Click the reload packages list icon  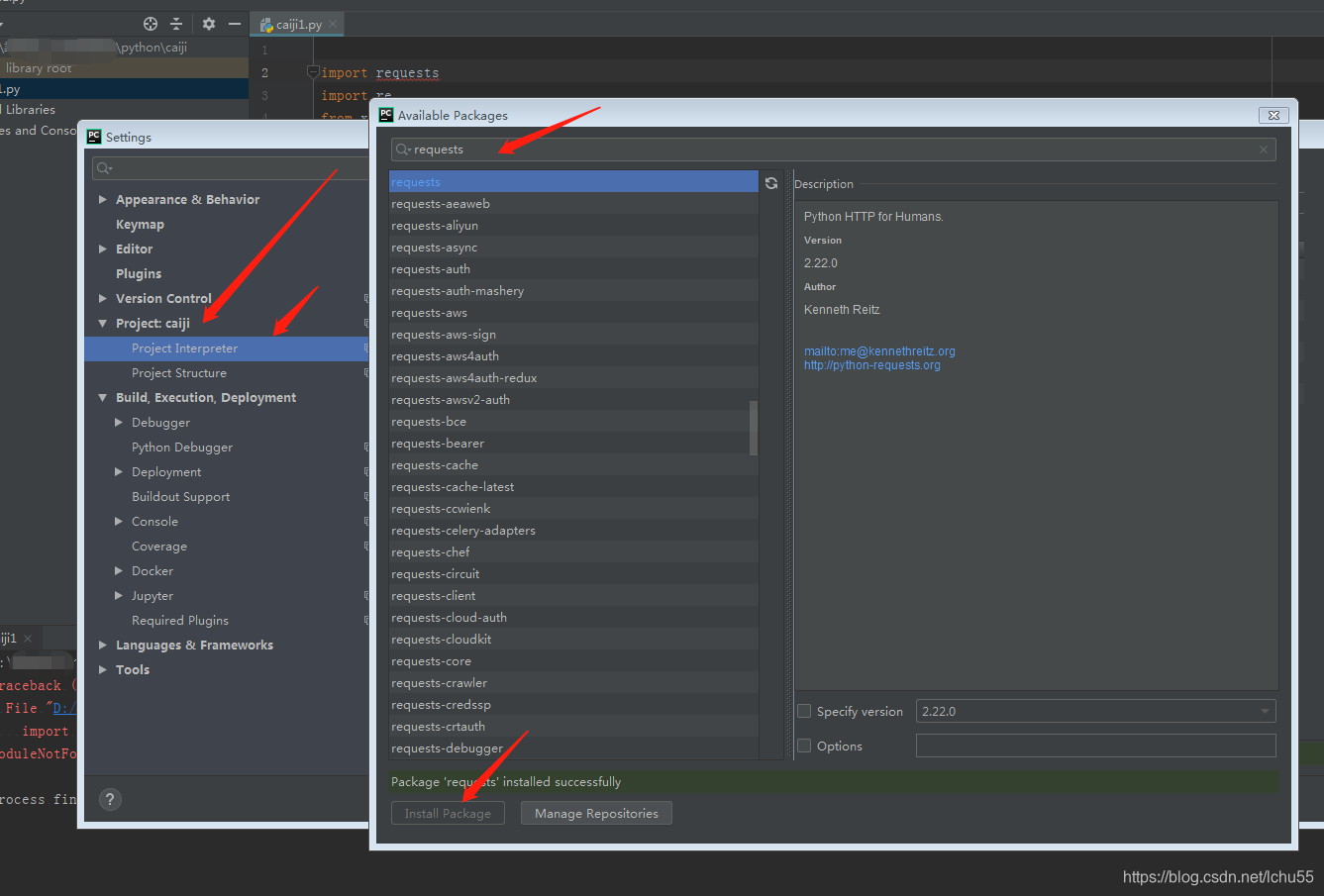(x=771, y=183)
